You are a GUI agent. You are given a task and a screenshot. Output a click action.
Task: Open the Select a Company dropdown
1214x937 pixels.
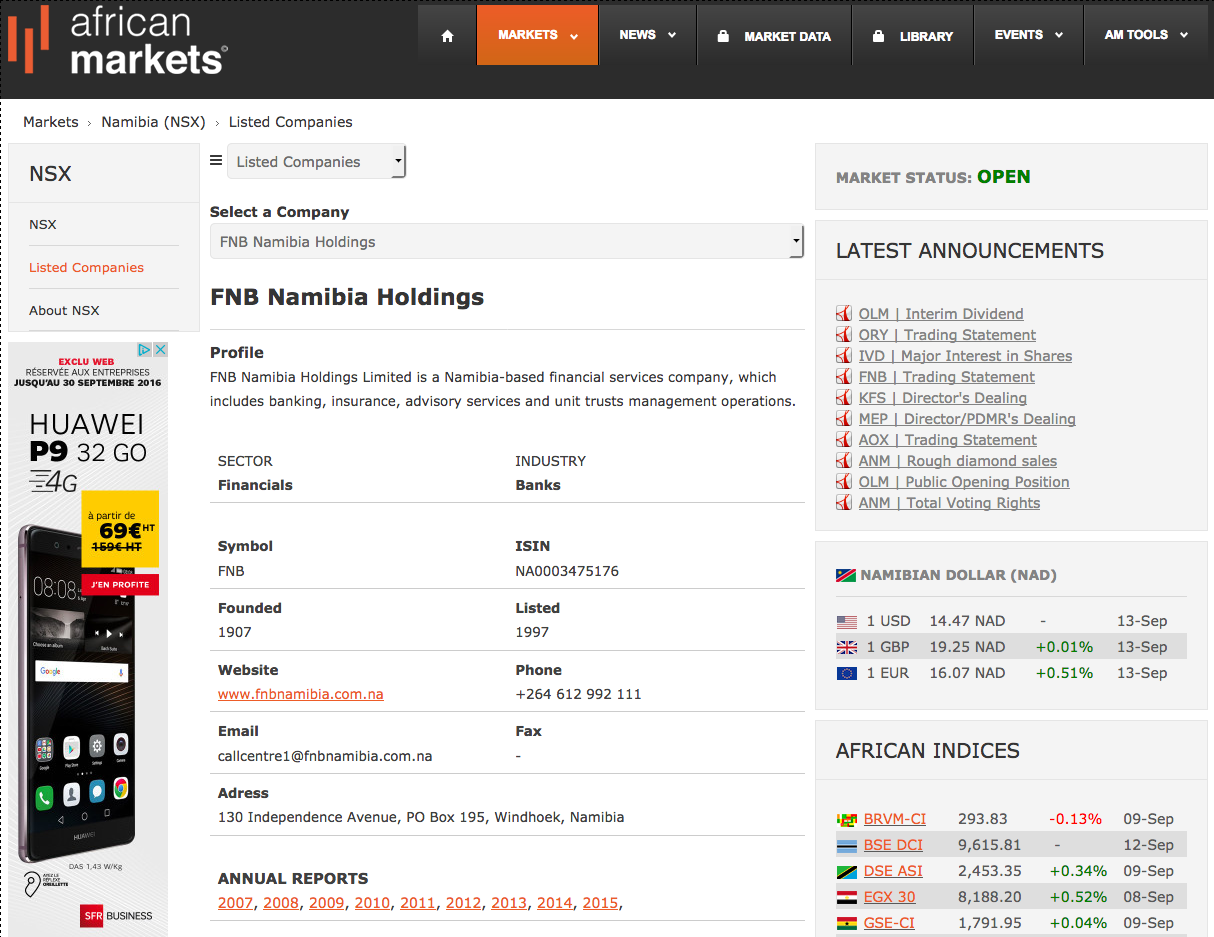click(x=507, y=242)
